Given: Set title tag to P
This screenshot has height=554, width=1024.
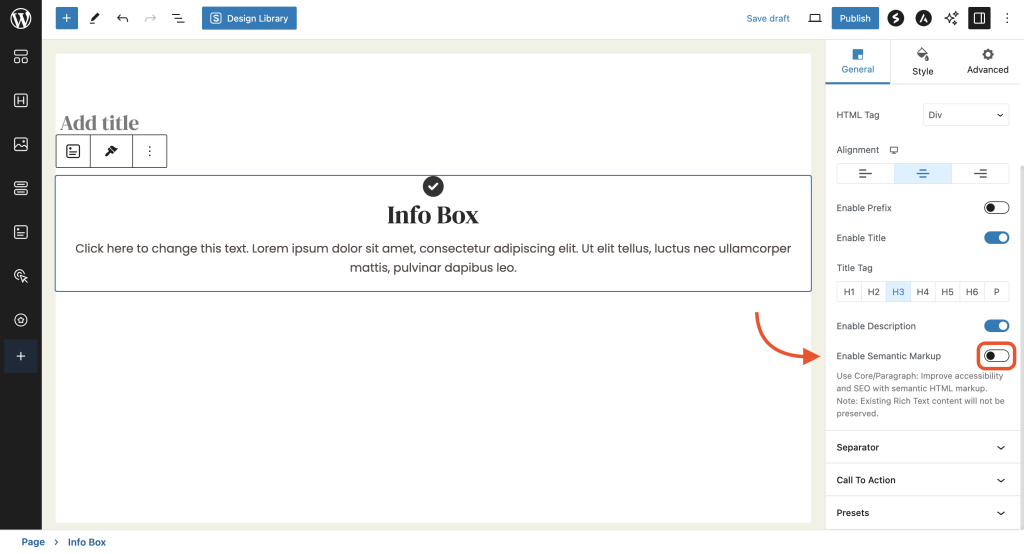Looking at the screenshot, I should [x=997, y=292].
